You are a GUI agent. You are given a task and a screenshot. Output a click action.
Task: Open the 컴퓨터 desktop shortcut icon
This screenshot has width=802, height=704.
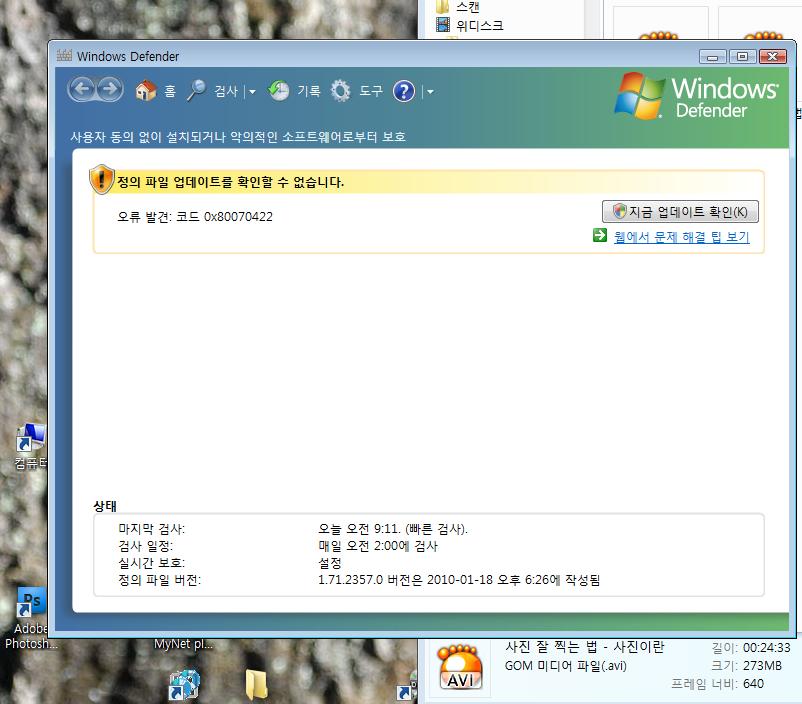(31, 437)
